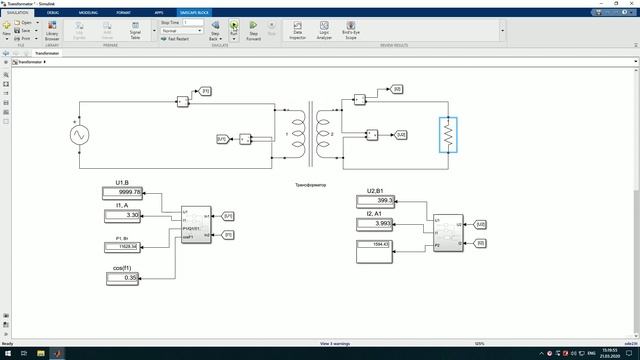Open the Library Browser
This screenshot has width=640, height=360.
point(52,31)
